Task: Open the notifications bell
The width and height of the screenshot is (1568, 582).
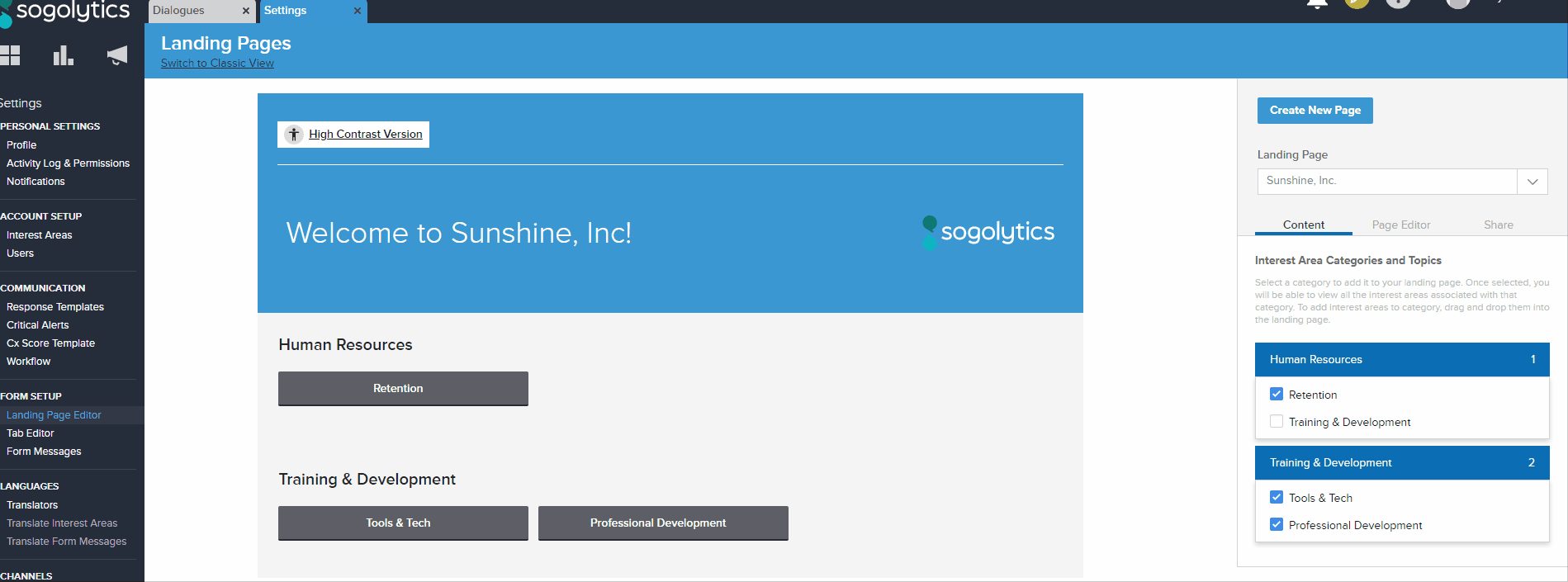Action: pyautogui.click(x=1317, y=3)
